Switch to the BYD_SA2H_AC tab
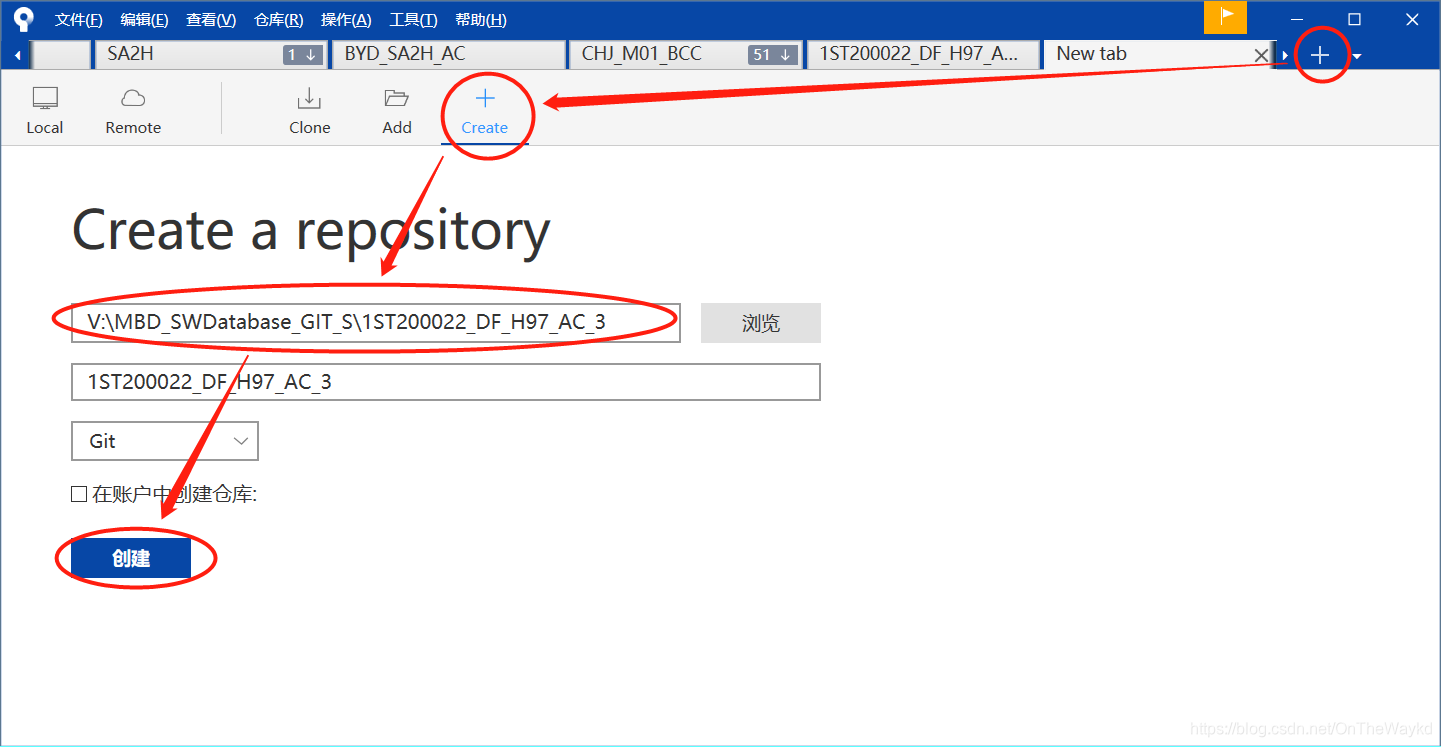The width and height of the screenshot is (1441, 747). pyautogui.click(x=448, y=55)
